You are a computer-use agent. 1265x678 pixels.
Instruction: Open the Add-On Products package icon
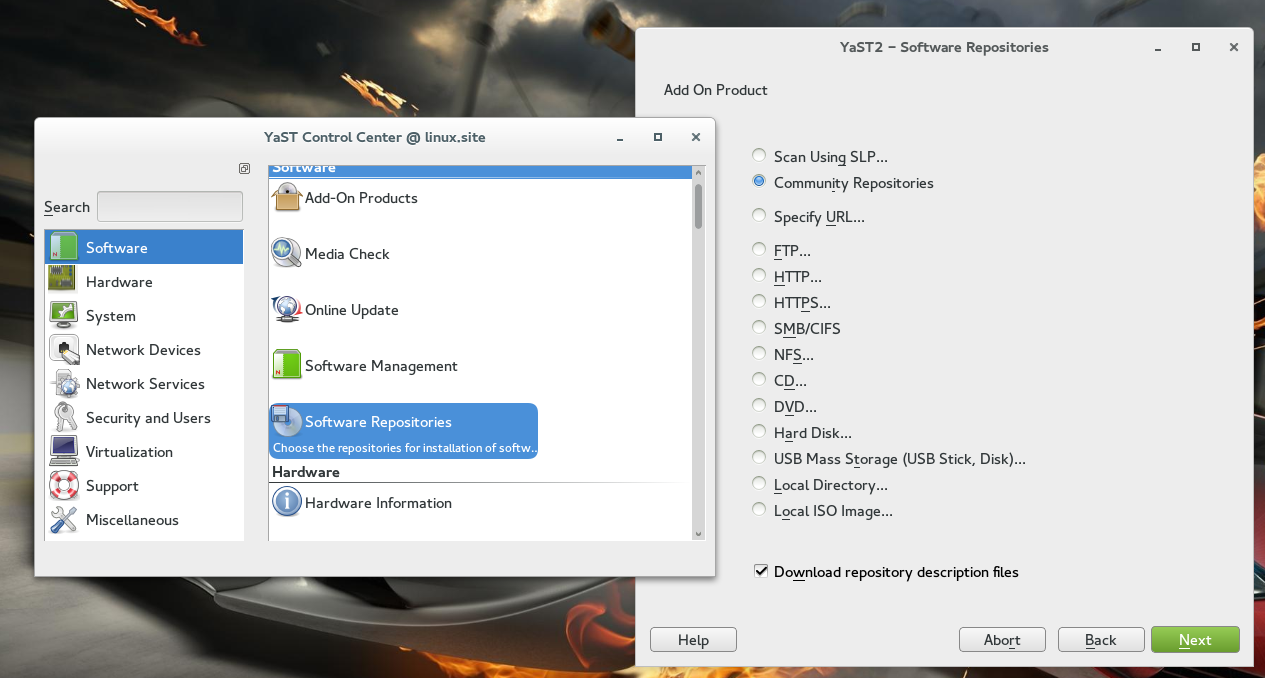[287, 197]
